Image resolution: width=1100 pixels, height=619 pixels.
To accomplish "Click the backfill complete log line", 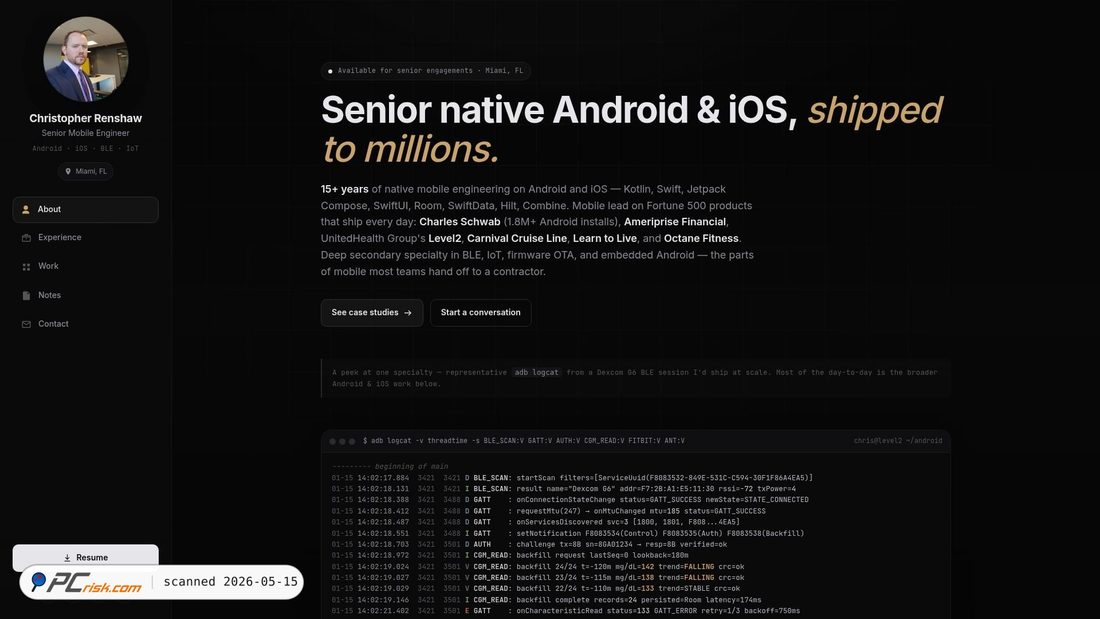I will click(546, 600).
